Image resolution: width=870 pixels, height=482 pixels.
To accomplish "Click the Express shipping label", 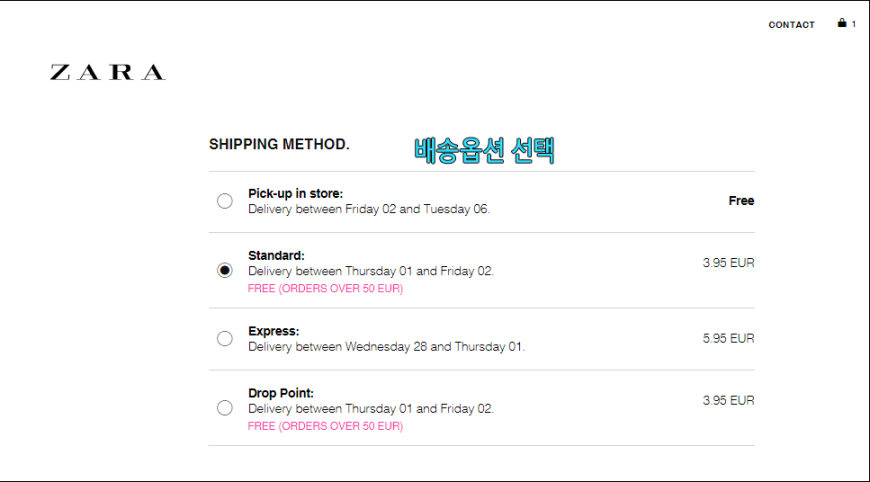I will 274,331.
